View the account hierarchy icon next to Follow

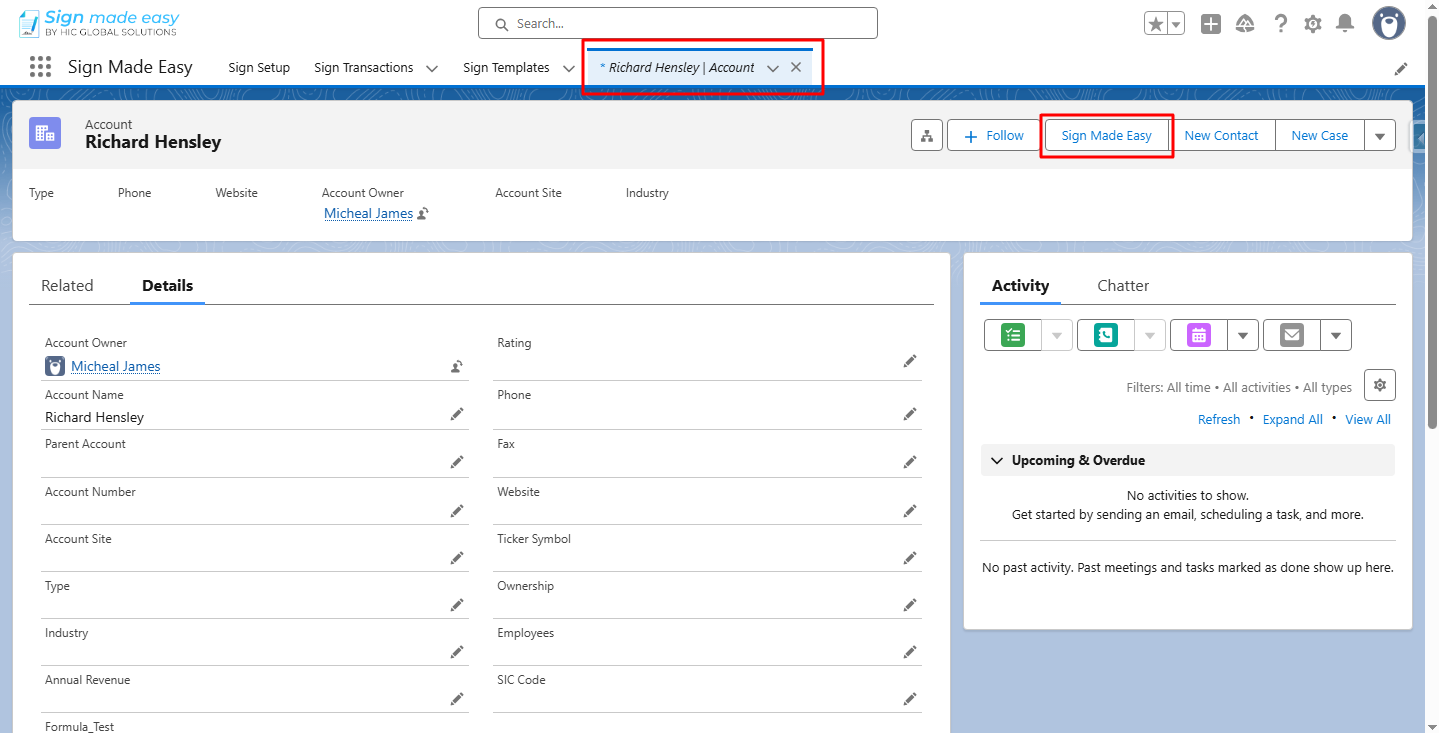pyautogui.click(x=926, y=135)
